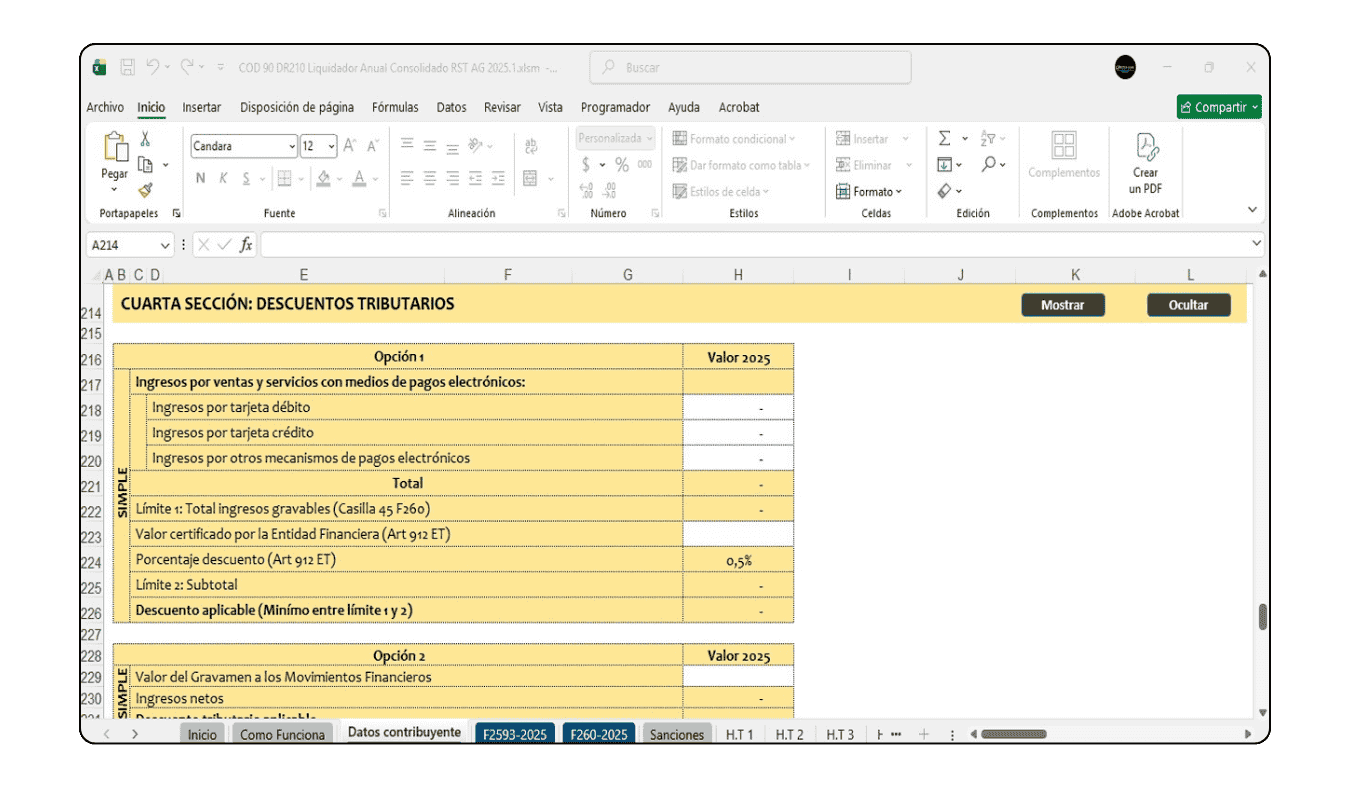Click the Clear eraser icon
The image size is (1350, 788).
click(944, 191)
